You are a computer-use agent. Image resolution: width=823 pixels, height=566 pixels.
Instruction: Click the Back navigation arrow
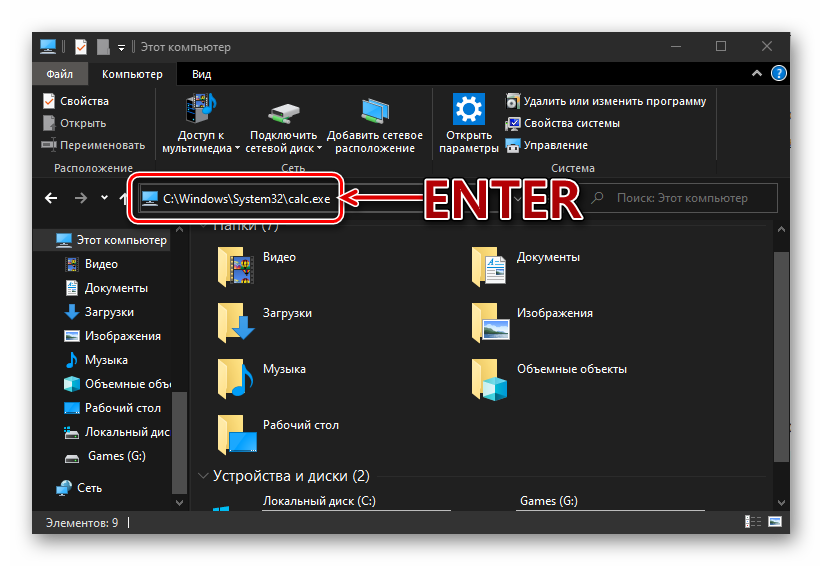pyautogui.click(x=52, y=198)
